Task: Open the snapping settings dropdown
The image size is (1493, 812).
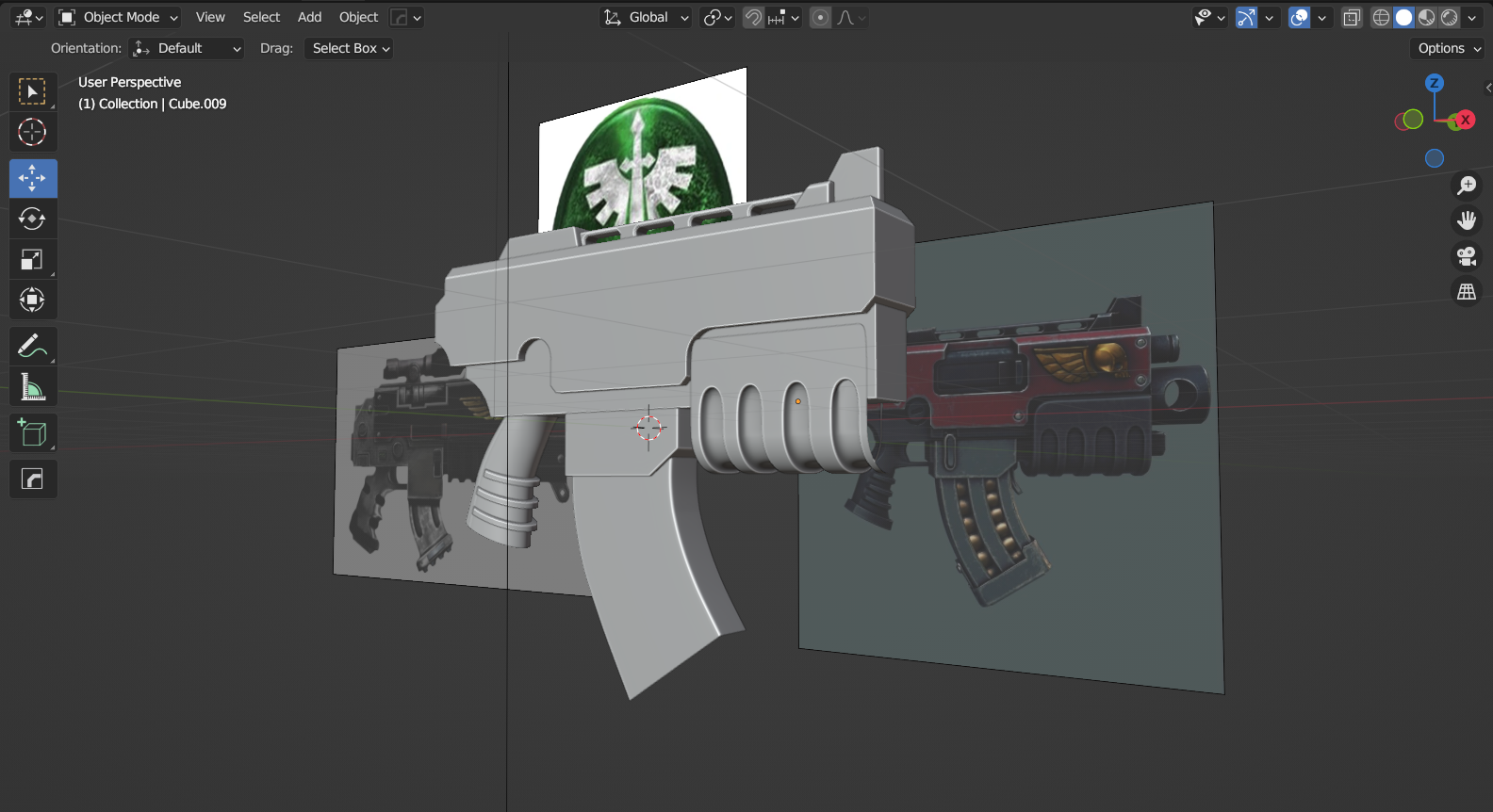Action: 783,17
